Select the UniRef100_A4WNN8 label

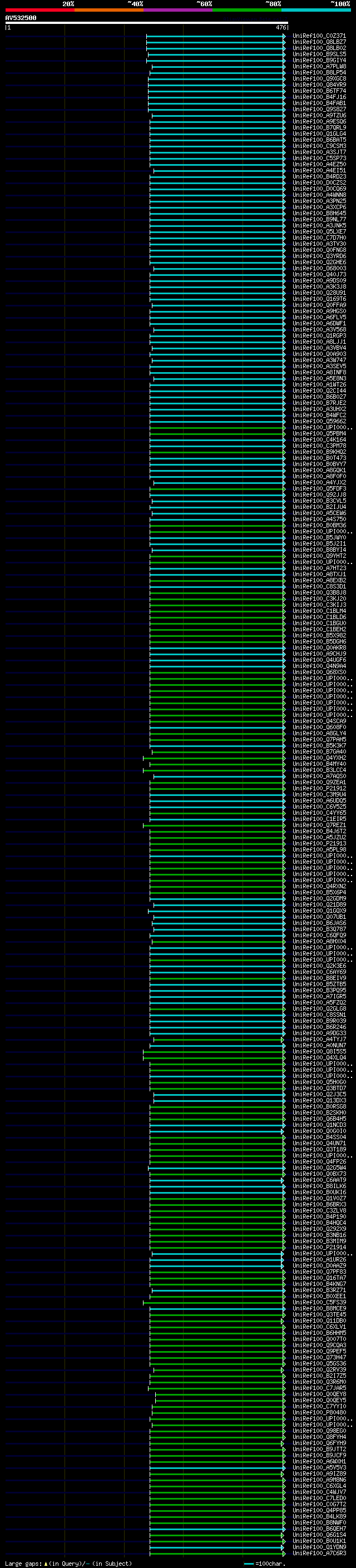point(319,195)
